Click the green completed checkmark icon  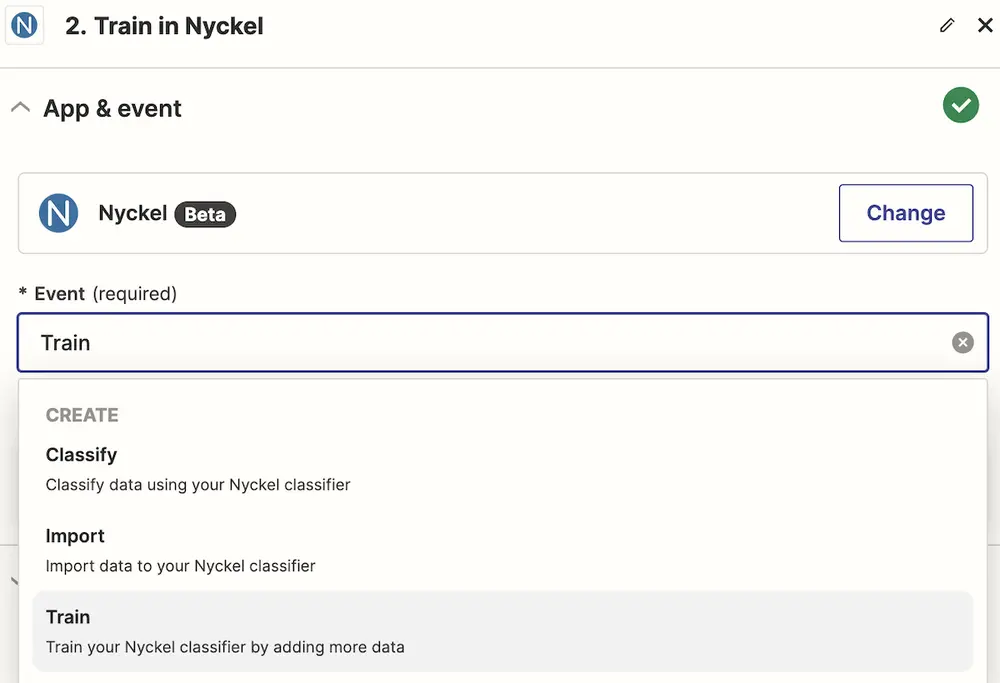pos(960,105)
